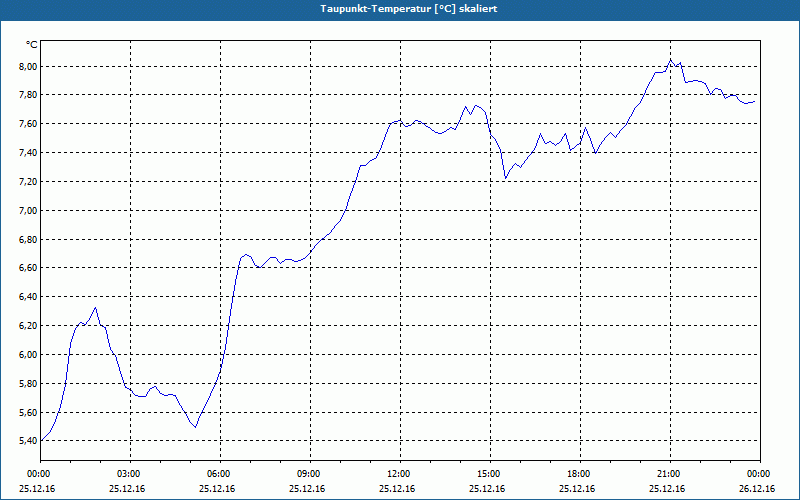Image resolution: width=800 pixels, height=500 pixels.
Task: Click the 25.12.16 date under 15:00
Action: 487,489
